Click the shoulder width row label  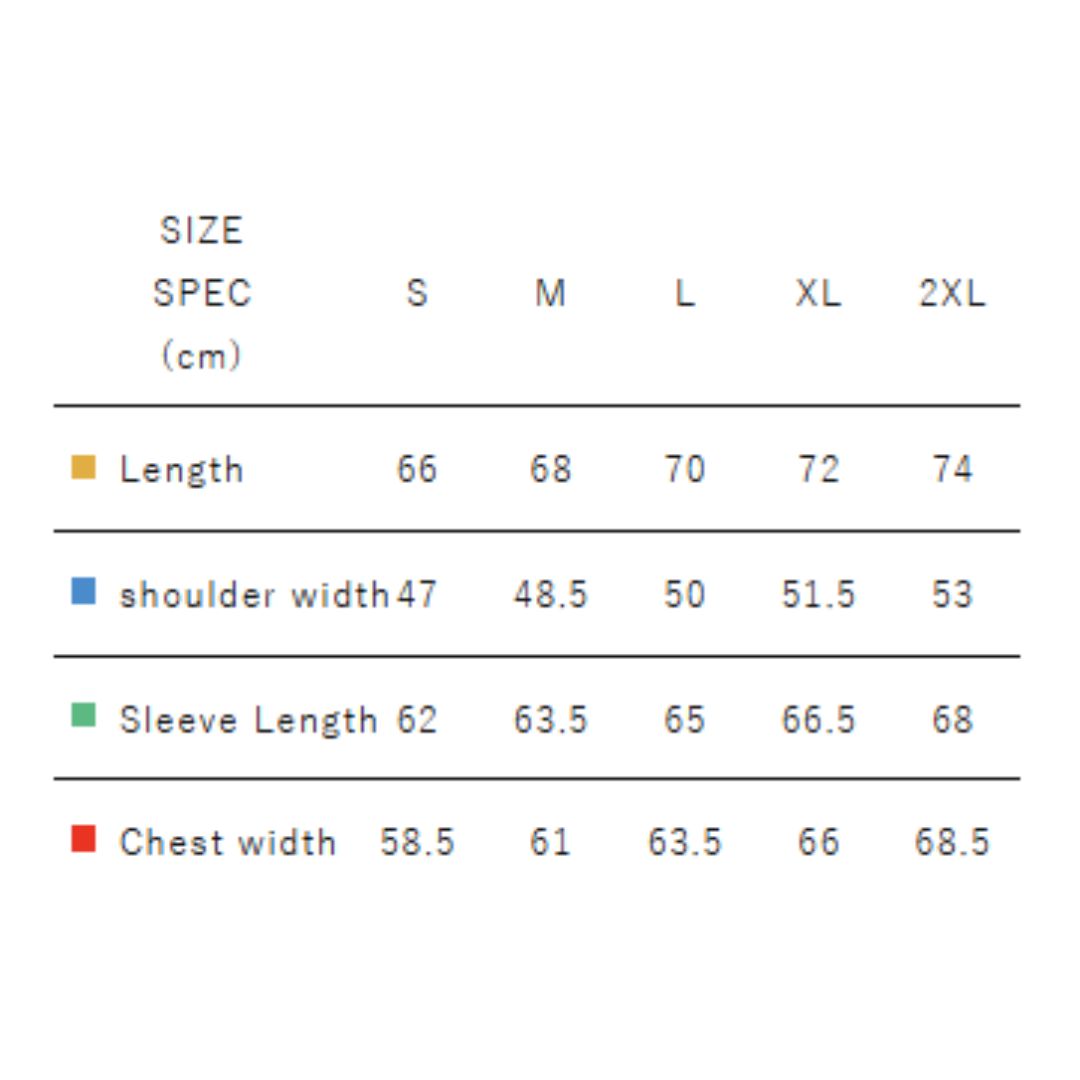(253, 595)
